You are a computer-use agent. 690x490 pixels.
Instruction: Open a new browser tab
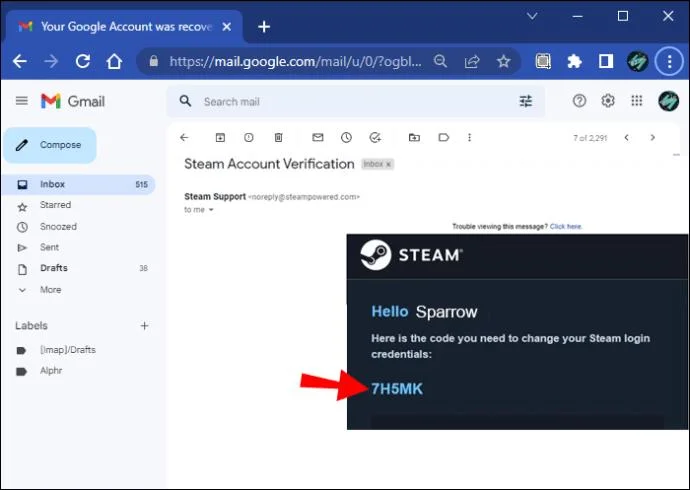click(x=264, y=27)
